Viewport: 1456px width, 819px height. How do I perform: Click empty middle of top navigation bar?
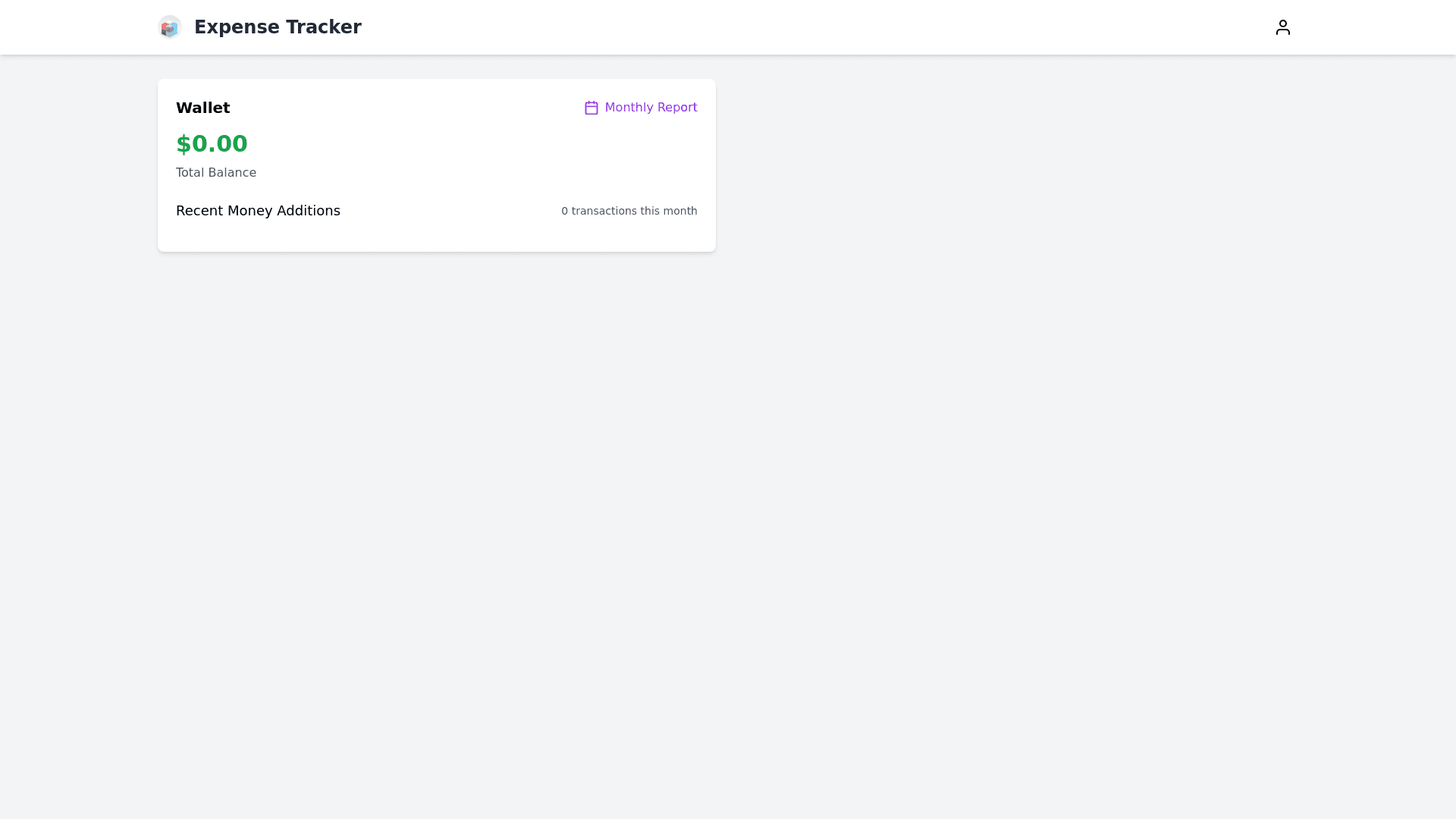[x=758, y=27]
